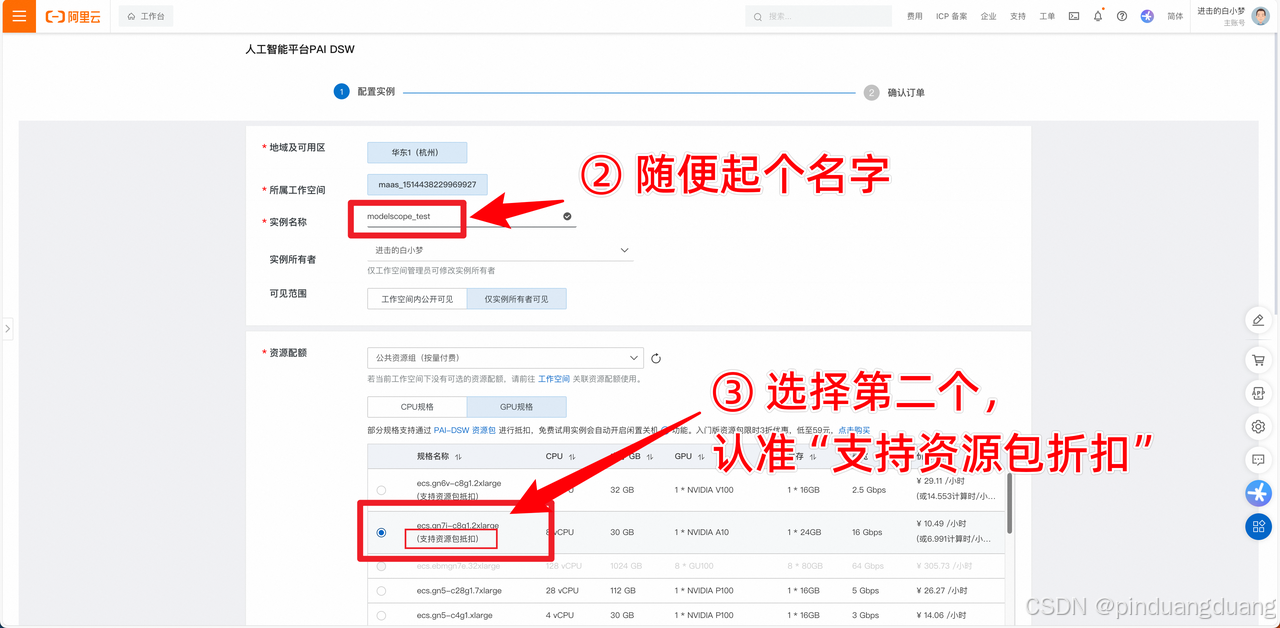Click the refresh icon beside resource group dropdown
1280x628 pixels.
pos(656,358)
